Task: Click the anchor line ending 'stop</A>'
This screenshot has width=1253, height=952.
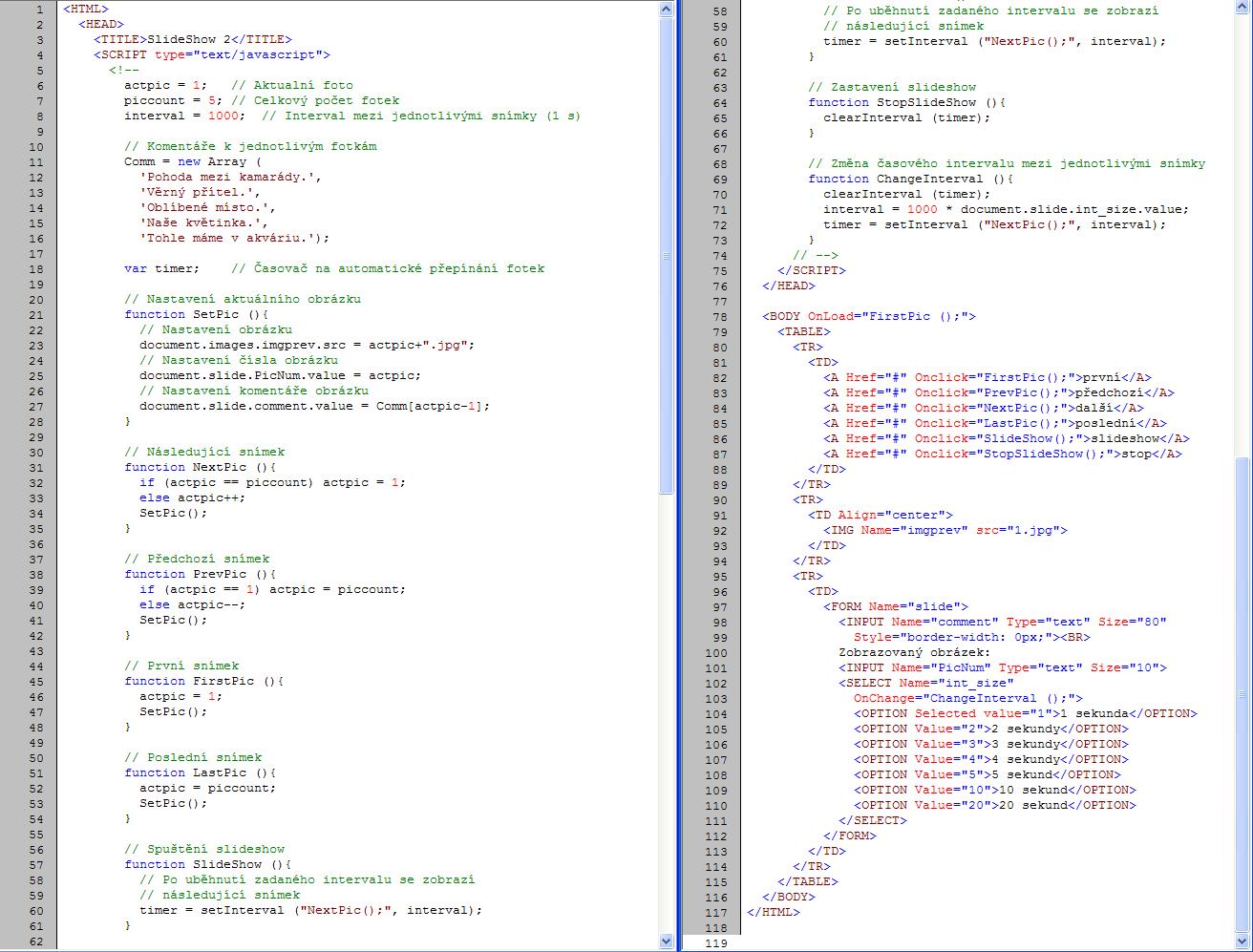Action: pos(1002,454)
